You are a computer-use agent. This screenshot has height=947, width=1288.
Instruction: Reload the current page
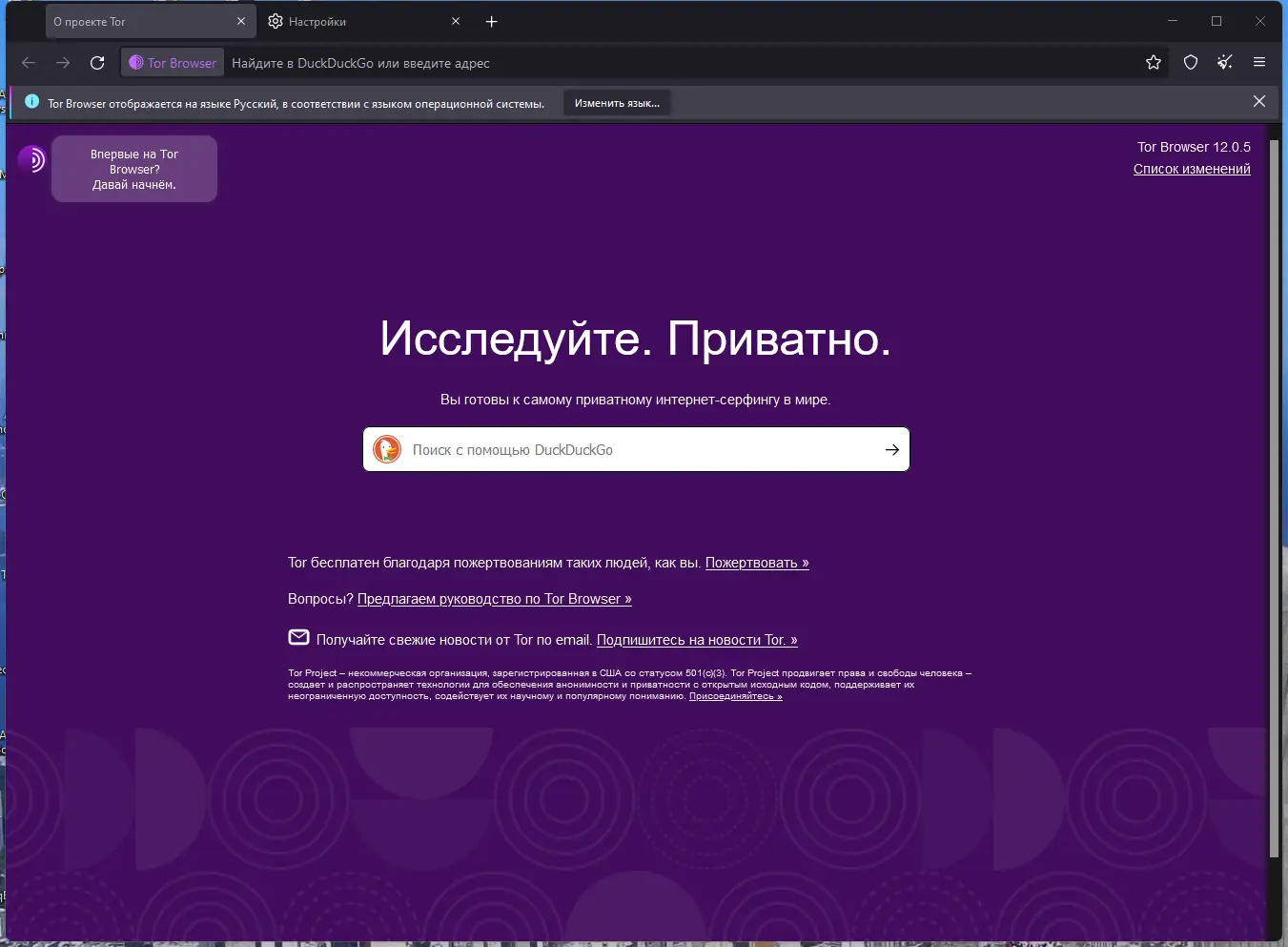(x=97, y=63)
